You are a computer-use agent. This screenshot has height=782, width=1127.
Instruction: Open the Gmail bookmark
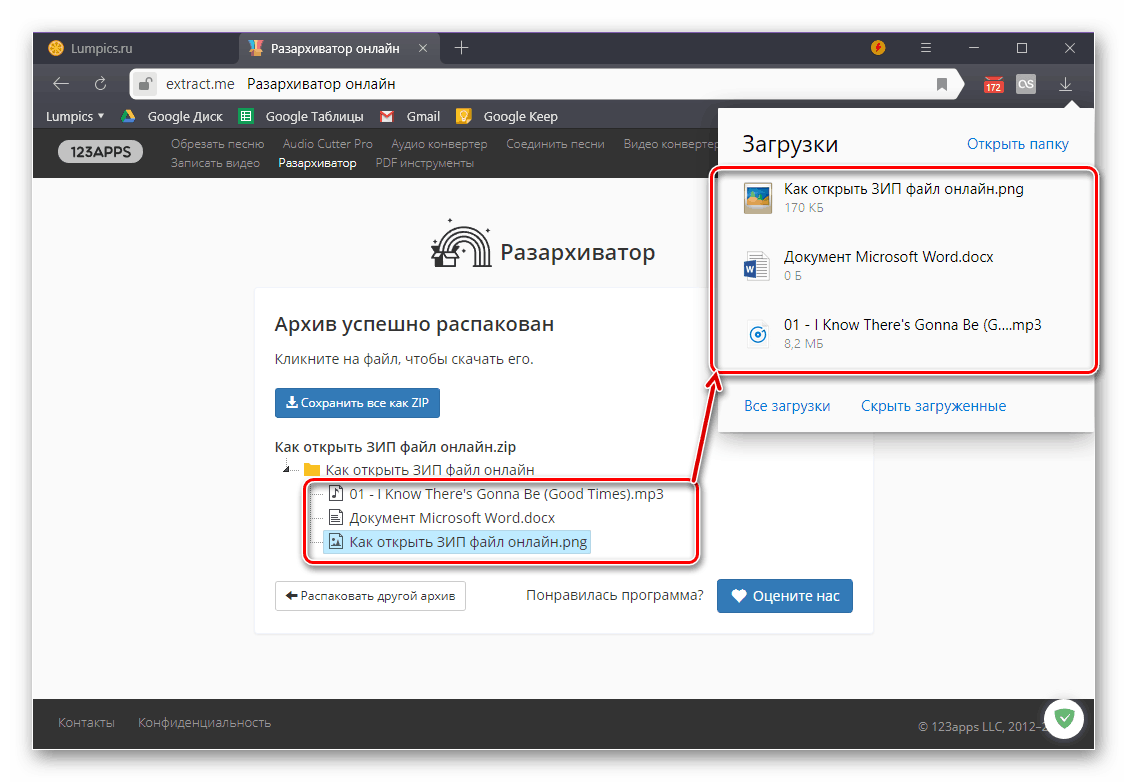(423, 116)
